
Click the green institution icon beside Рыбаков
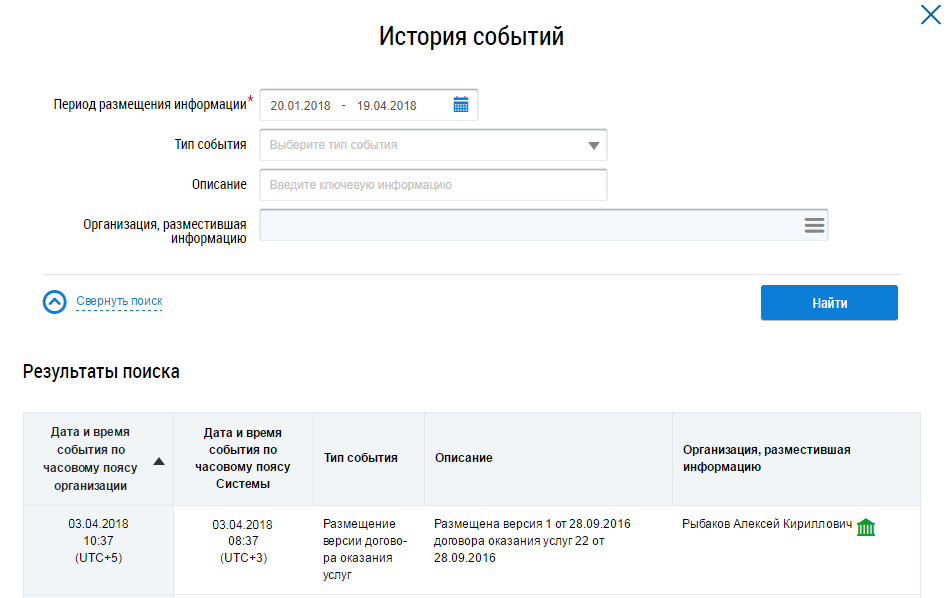(866, 527)
